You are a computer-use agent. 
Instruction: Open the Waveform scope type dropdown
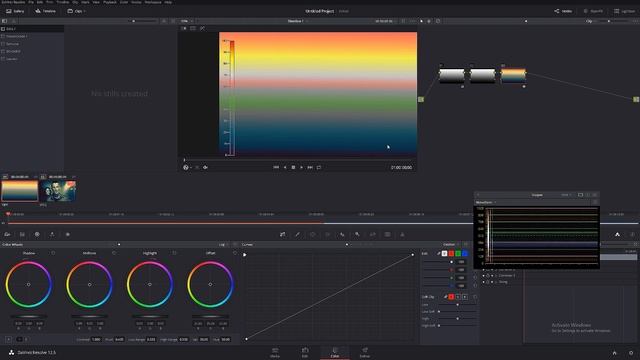click(486, 202)
